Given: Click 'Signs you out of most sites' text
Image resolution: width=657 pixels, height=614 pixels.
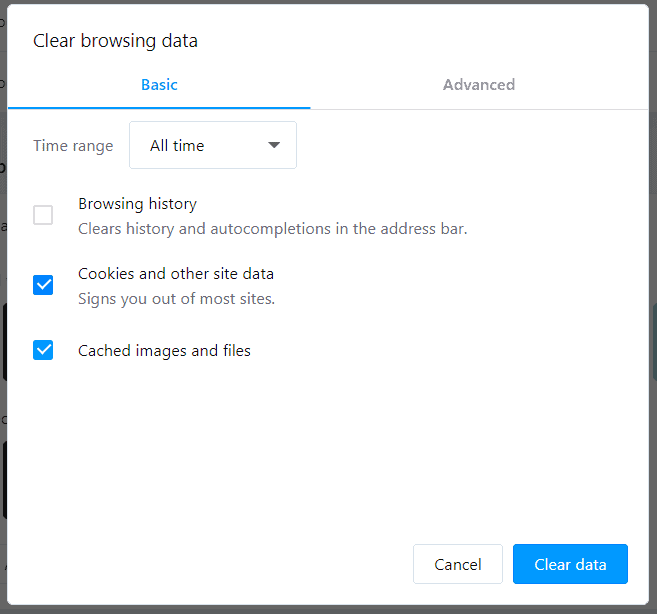Looking at the screenshot, I should click(176, 299).
